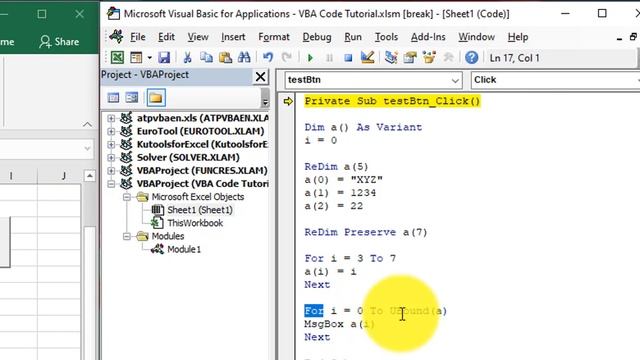The image size is (640, 360).
Task: Expand EuroTool project node
Action: coord(111,131)
